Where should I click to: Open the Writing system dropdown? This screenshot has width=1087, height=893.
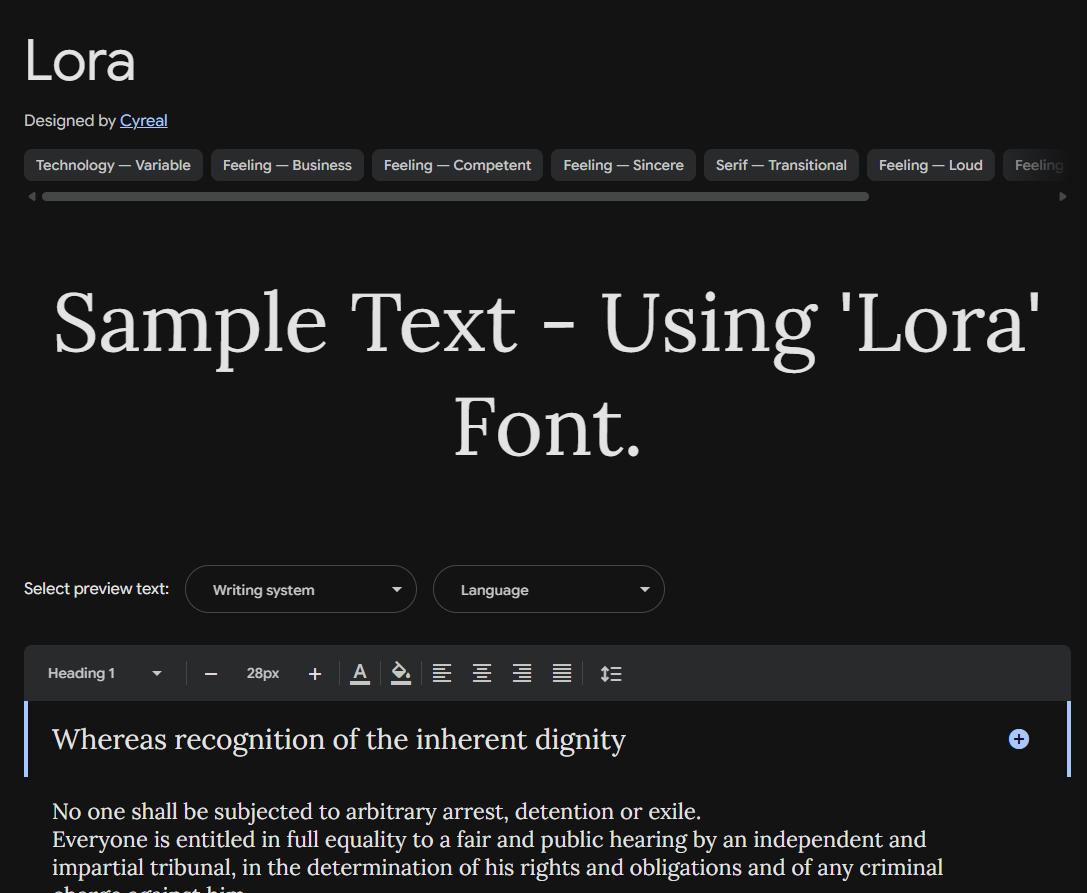click(x=301, y=589)
